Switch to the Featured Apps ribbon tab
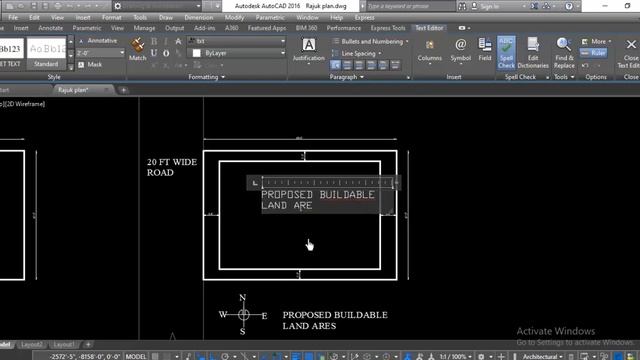Screen dimensions: 640x360 pos(267,28)
